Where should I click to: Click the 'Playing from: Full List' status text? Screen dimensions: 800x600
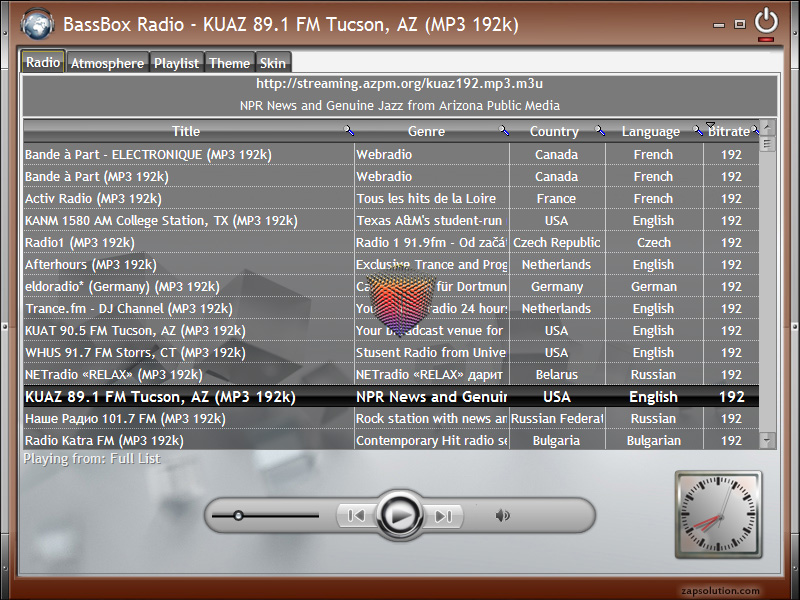click(x=92, y=459)
